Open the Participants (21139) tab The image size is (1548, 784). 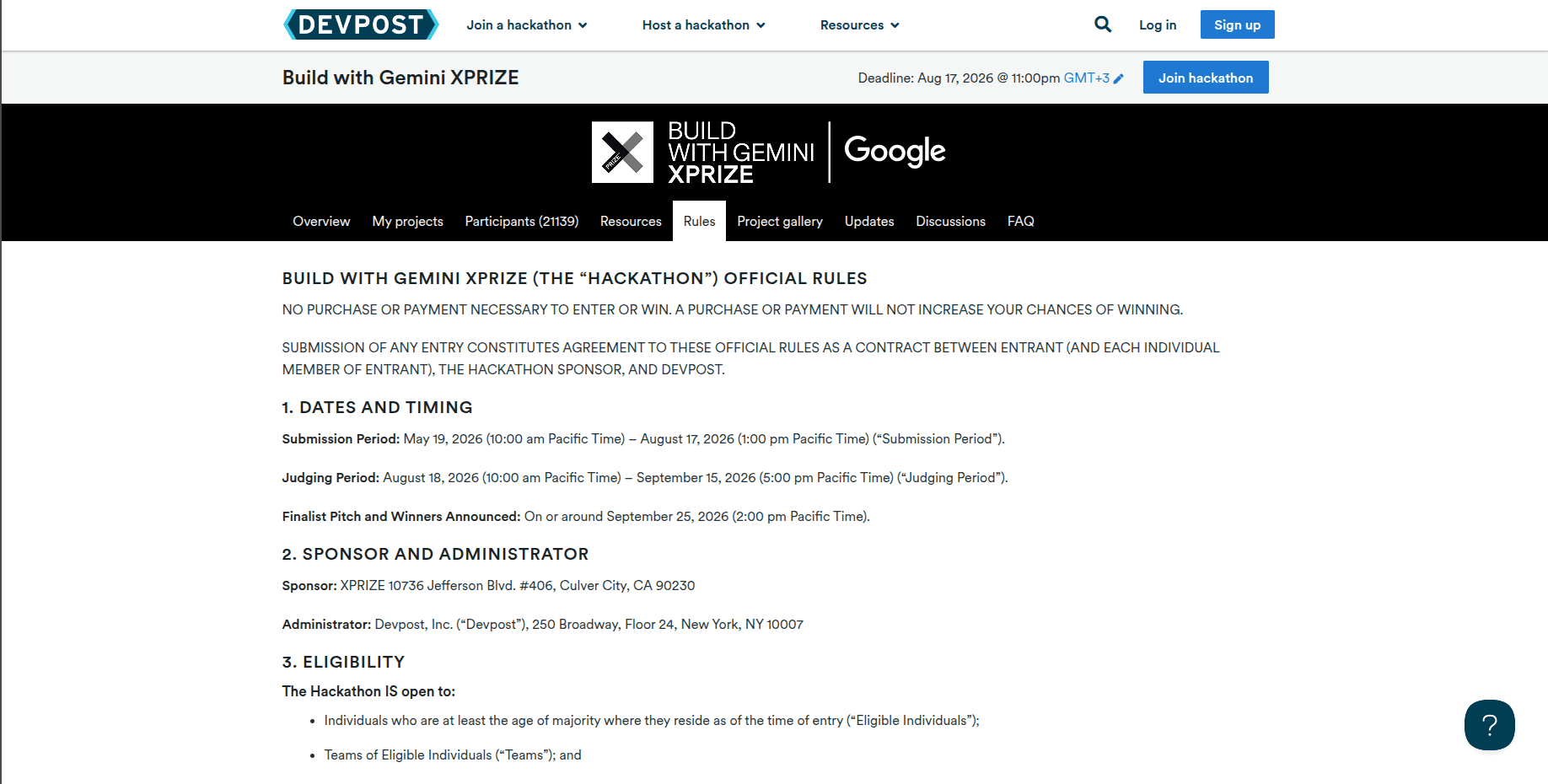click(x=522, y=221)
